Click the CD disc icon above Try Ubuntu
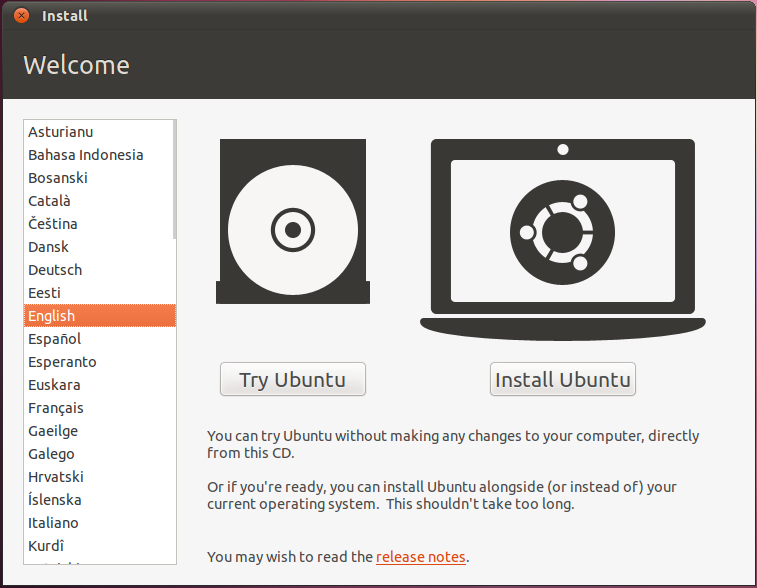Screen dimensions: 757x588 coord(293,222)
